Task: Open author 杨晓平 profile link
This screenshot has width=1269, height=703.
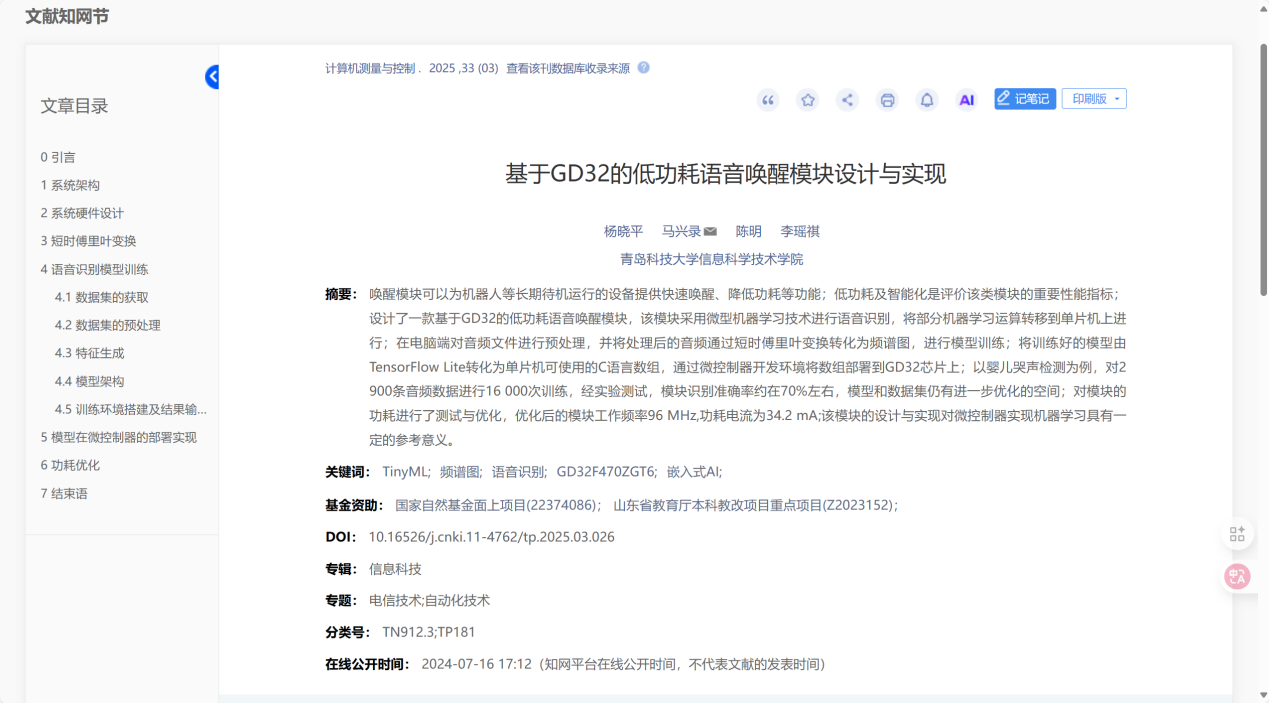Action: 623,232
